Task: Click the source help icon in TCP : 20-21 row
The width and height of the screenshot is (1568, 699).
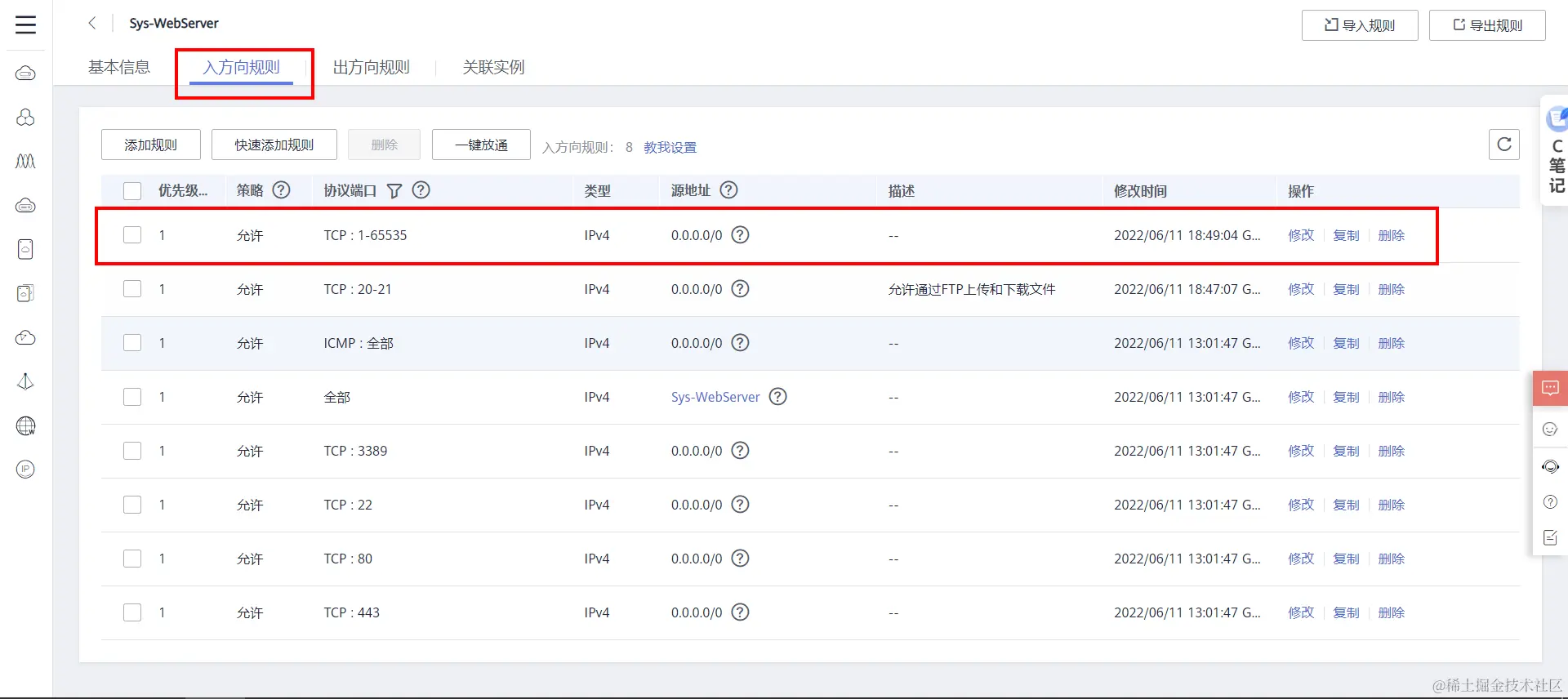Action: point(740,289)
